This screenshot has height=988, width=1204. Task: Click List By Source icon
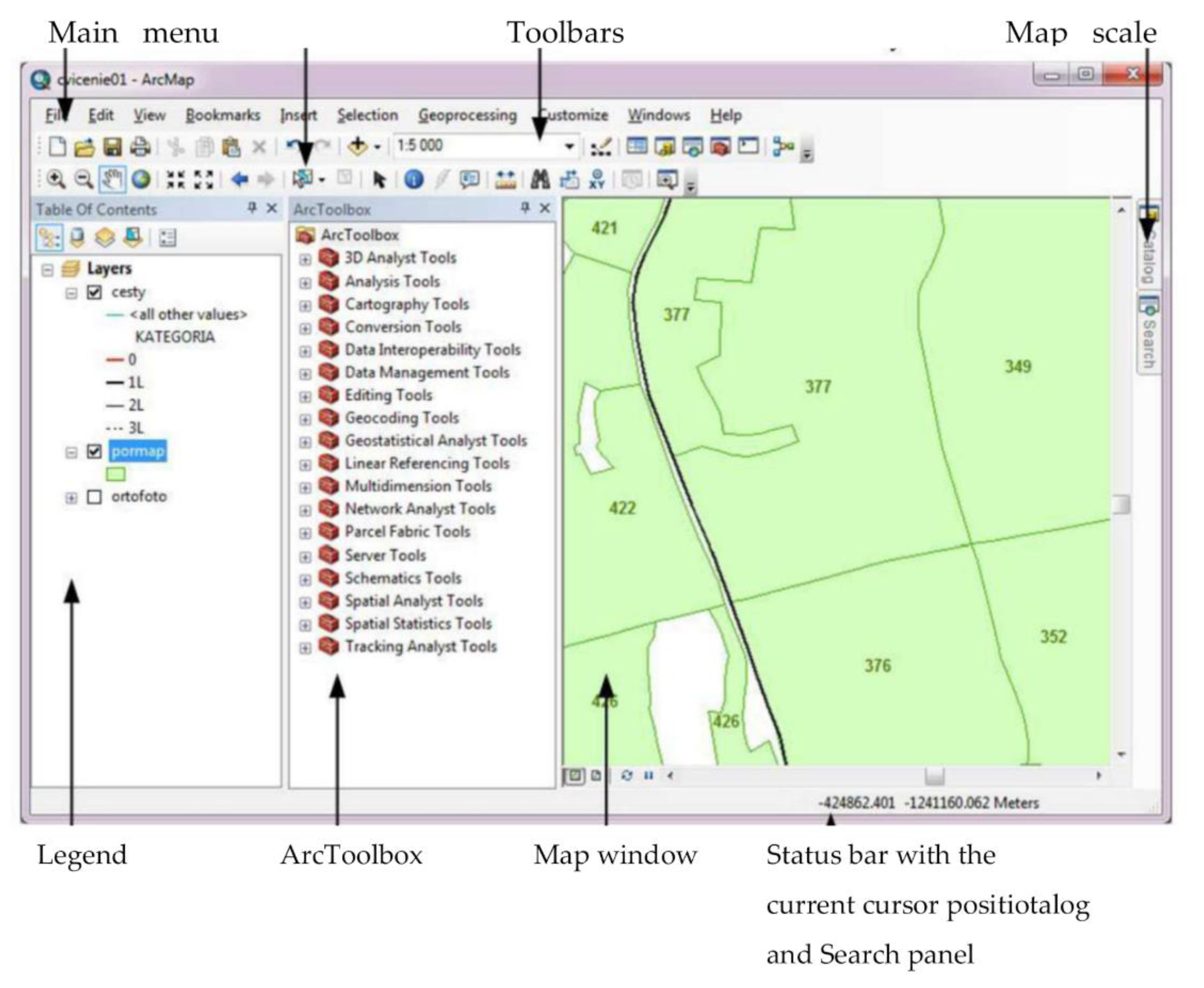(77, 237)
